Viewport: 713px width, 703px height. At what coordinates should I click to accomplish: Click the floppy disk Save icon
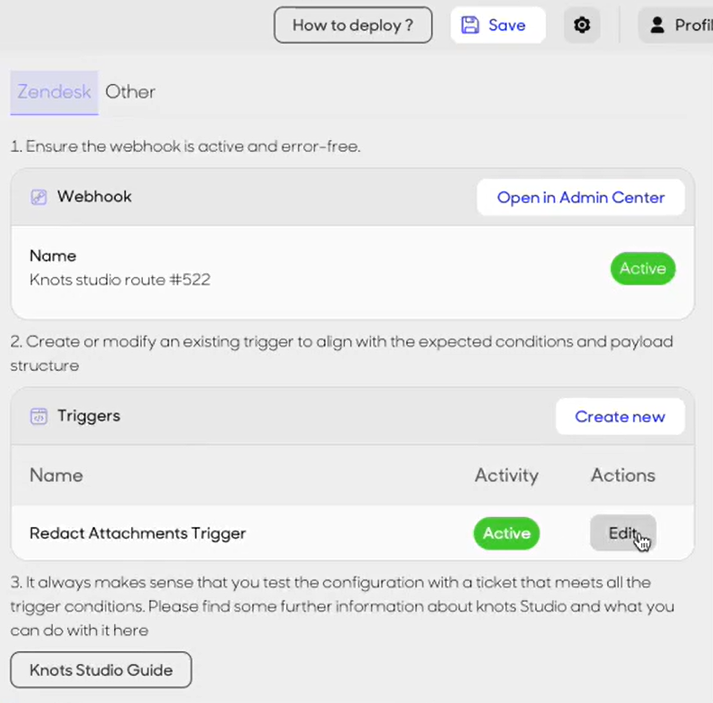(470, 25)
